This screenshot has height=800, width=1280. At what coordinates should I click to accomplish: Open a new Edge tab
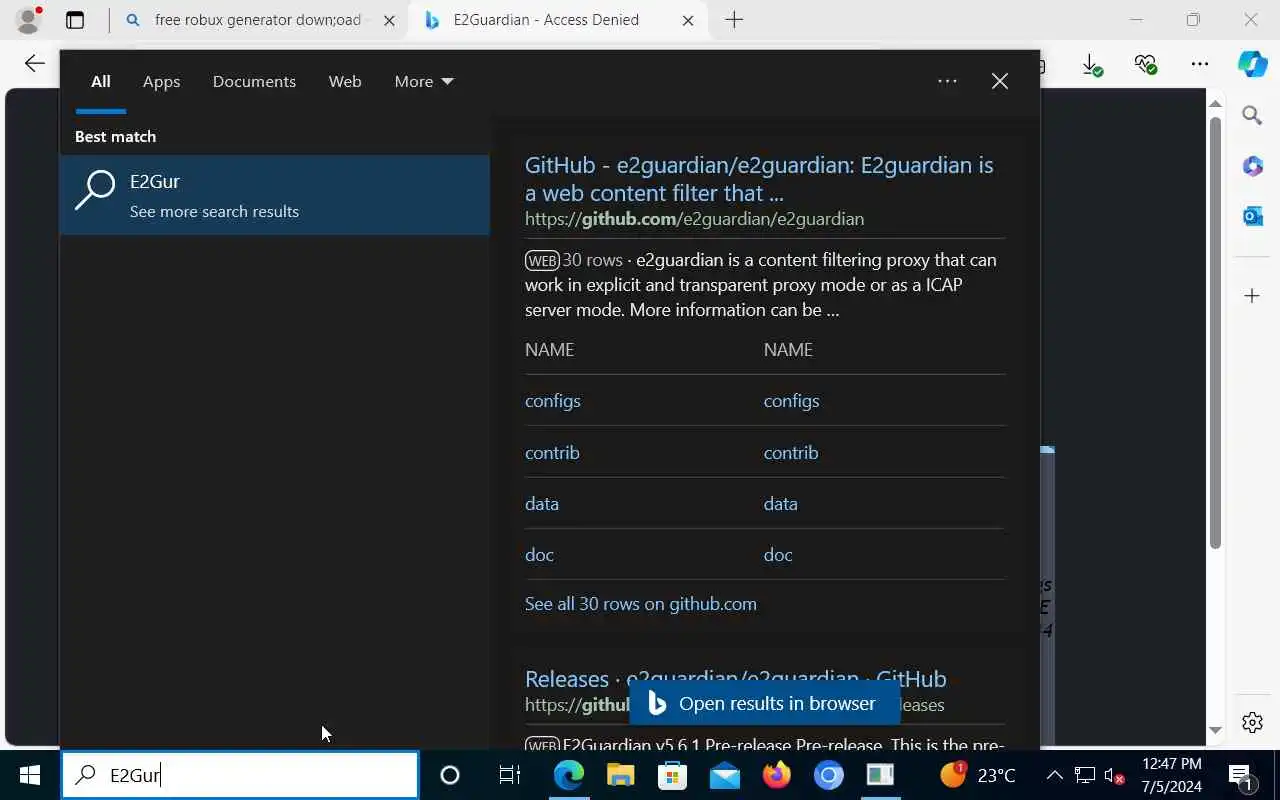[734, 20]
